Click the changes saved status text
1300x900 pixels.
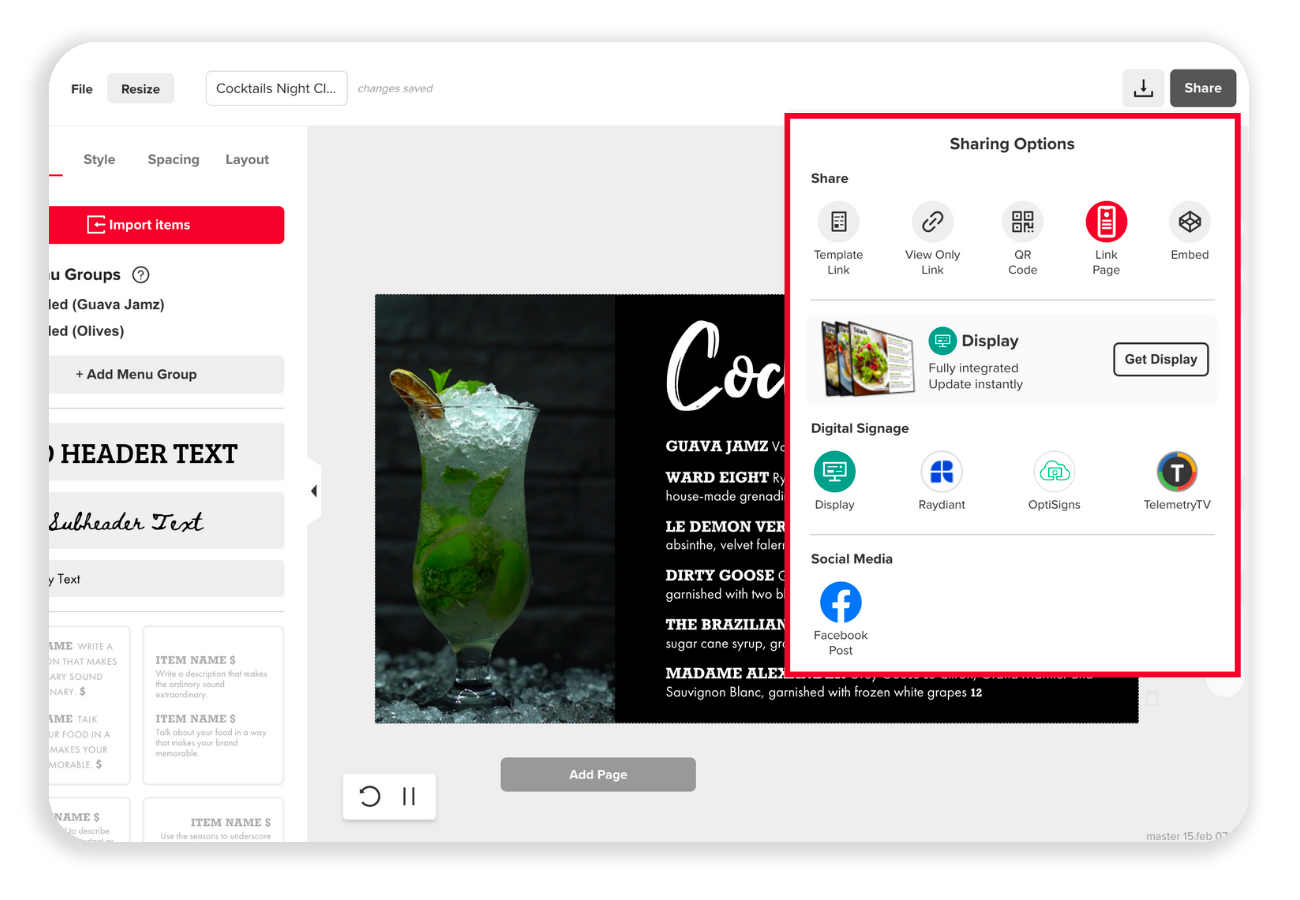(395, 88)
